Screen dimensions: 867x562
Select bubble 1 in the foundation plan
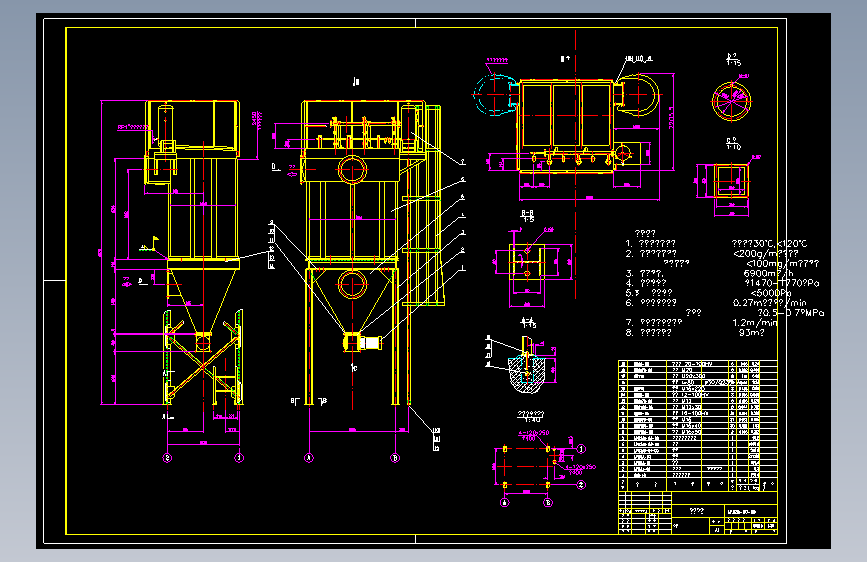pos(581,449)
